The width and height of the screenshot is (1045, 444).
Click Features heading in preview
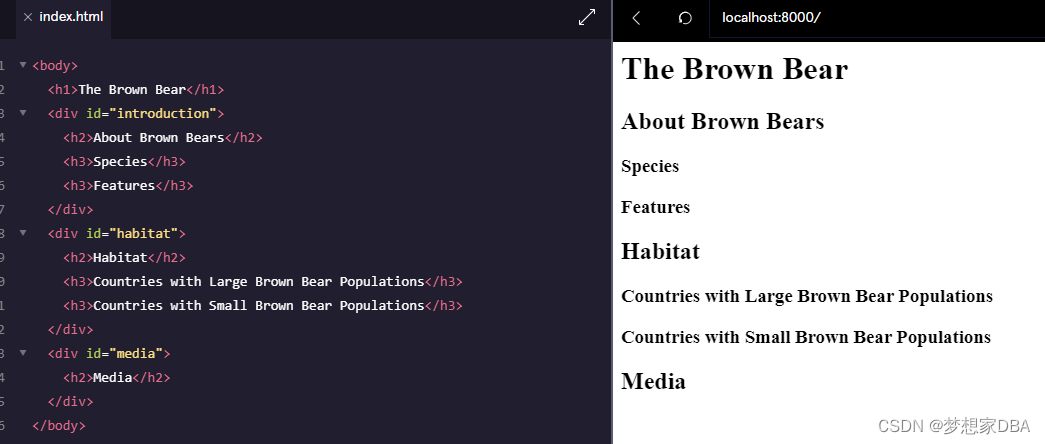tap(655, 207)
